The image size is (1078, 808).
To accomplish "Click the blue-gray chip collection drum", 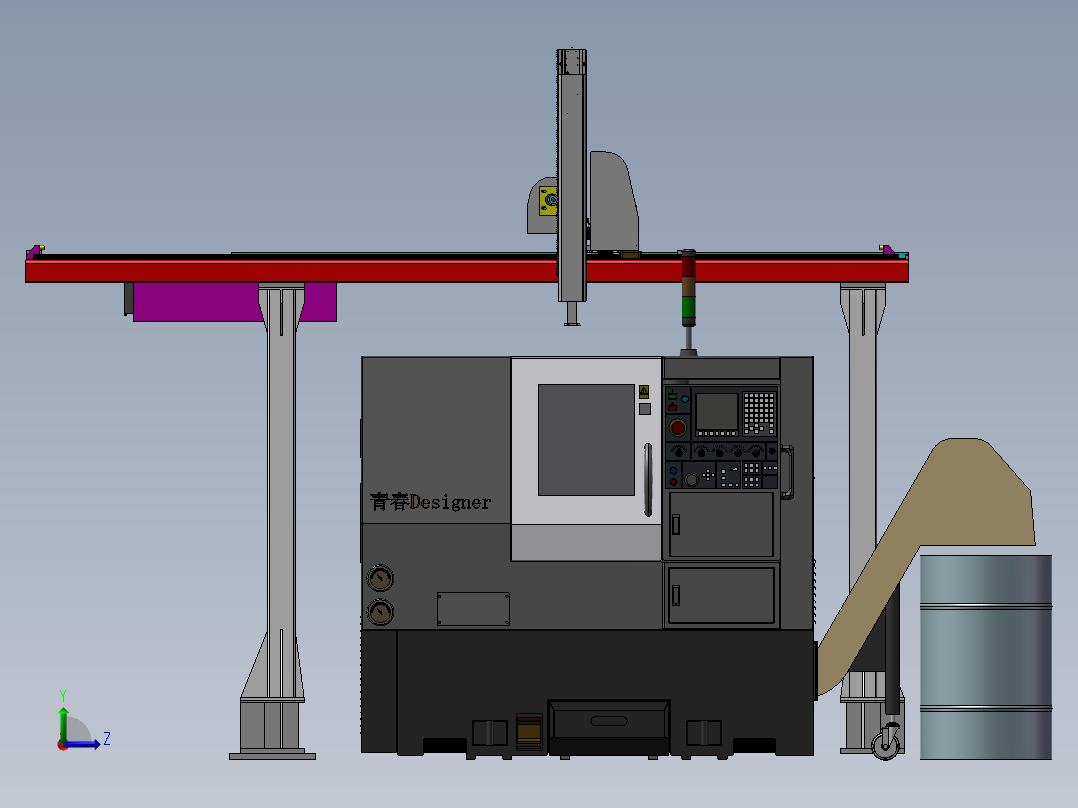I will coord(985,656).
